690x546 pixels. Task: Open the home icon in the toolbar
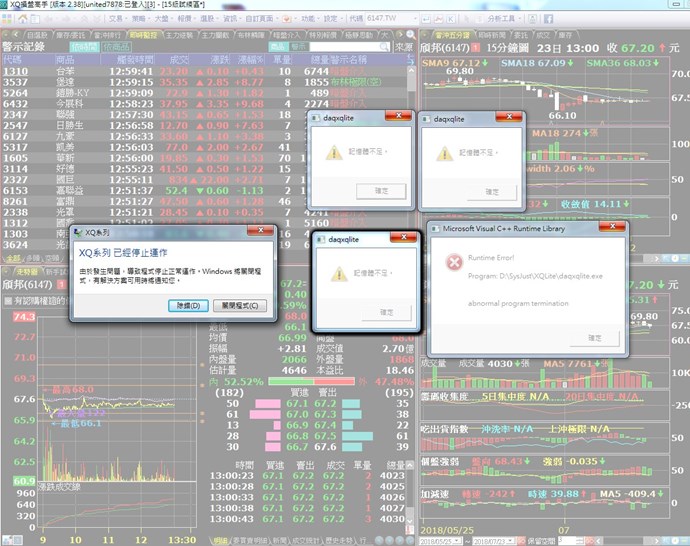click(22, 18)
